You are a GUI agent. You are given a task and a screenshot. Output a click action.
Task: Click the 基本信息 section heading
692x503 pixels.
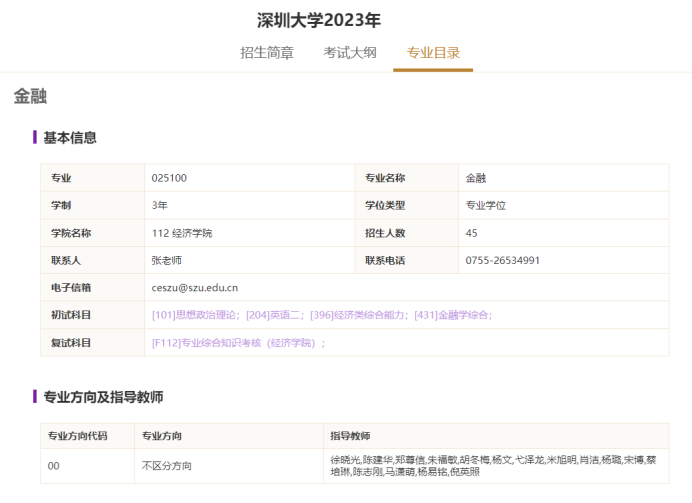tap(69, 138)
